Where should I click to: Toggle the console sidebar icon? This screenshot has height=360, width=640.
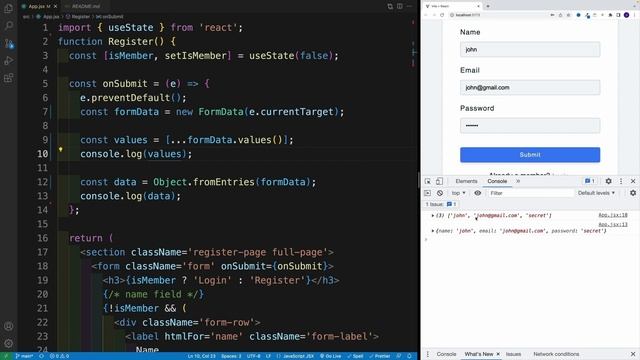tap(427, 193)
